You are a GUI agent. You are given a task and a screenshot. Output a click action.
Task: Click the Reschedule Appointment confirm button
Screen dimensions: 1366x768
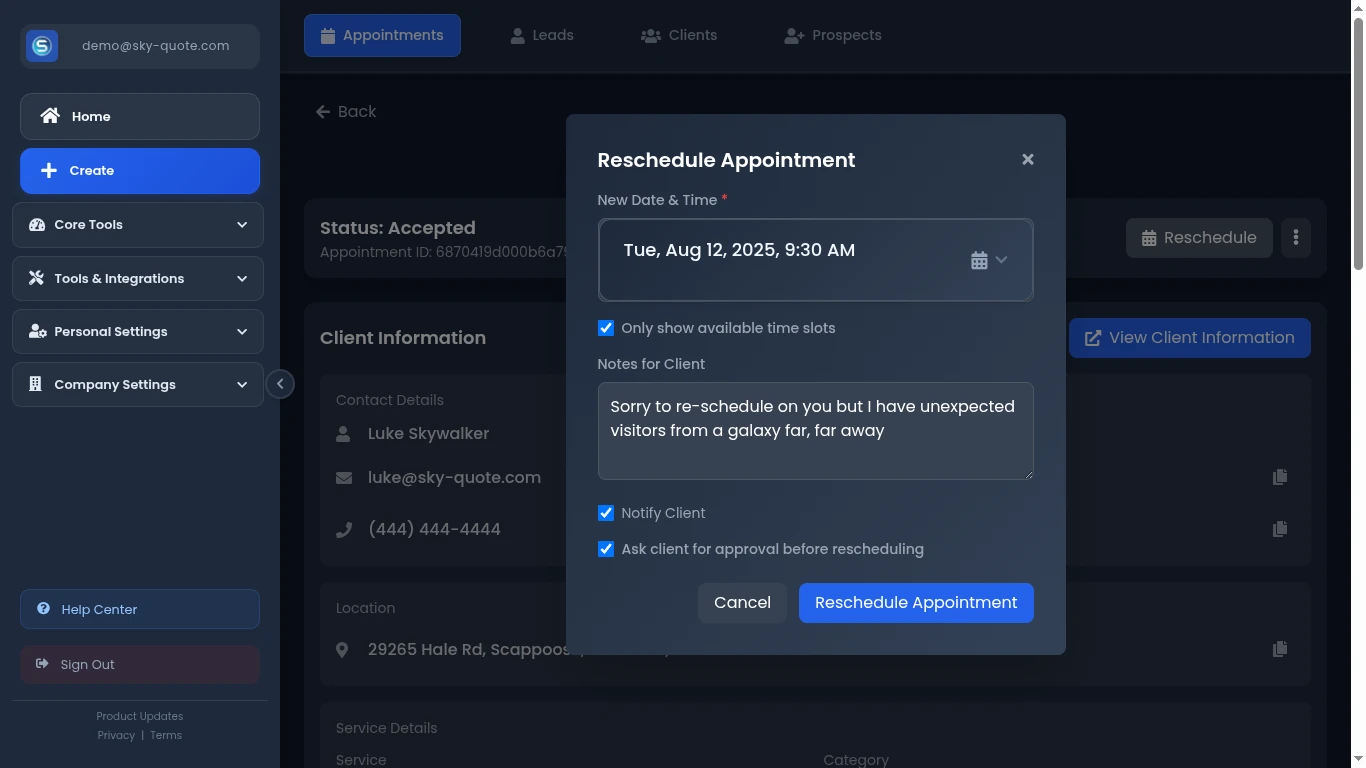(x=915, y=602)
